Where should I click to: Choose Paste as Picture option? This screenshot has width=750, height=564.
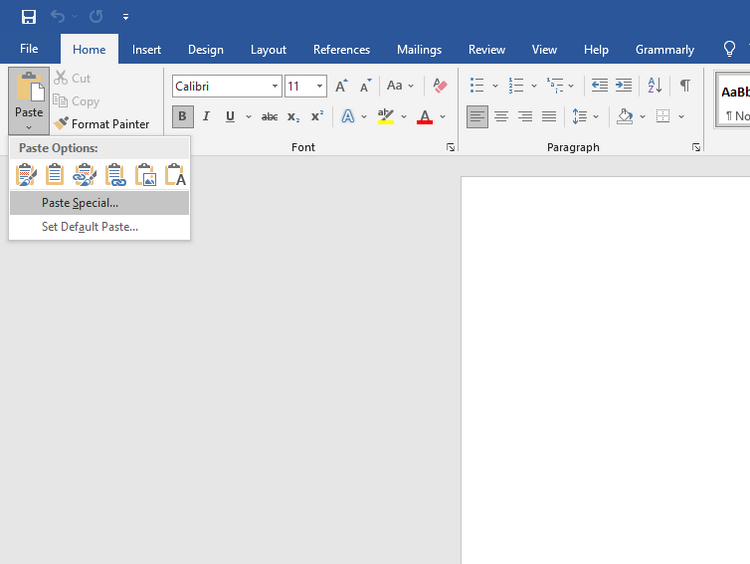[145, 175]
